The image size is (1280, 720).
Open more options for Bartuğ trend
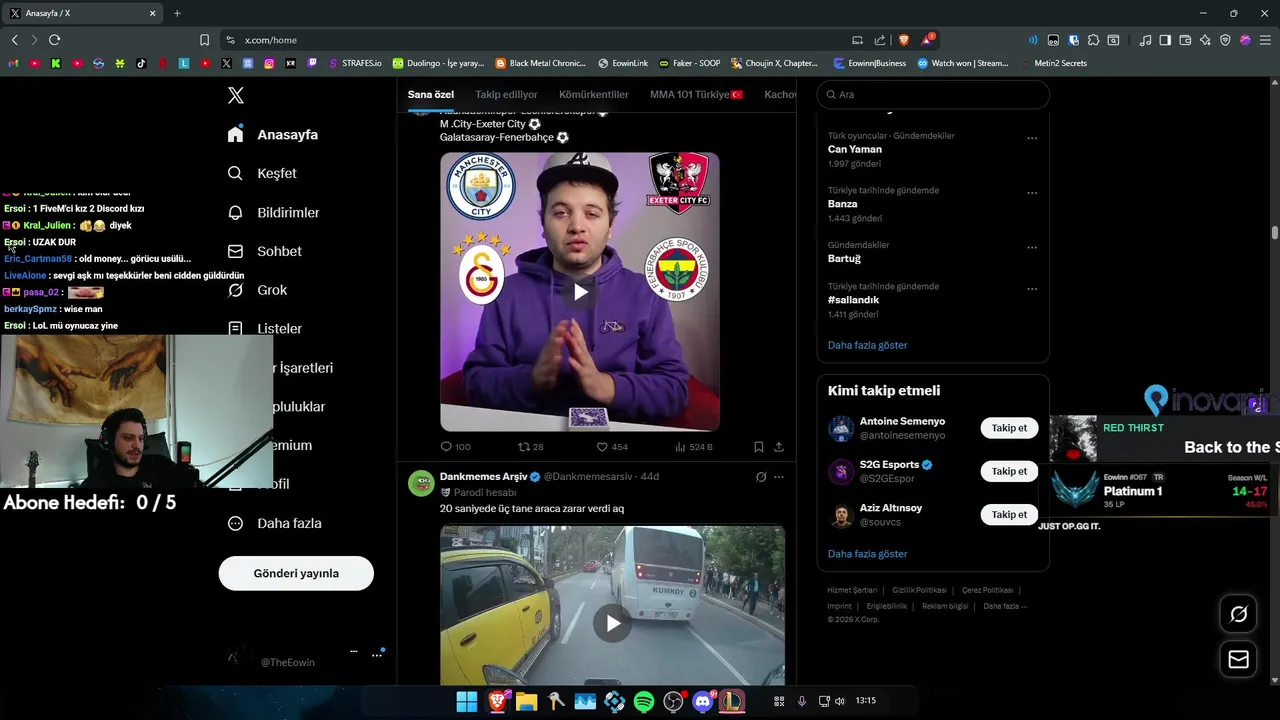point(1032,247)
